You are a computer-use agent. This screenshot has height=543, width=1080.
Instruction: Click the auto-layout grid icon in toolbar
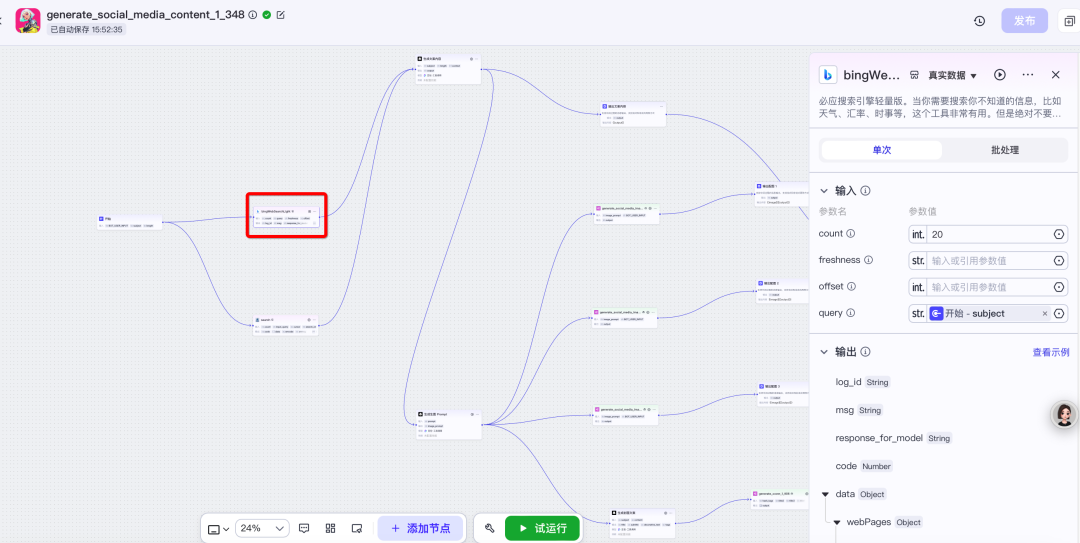click(330, 528)
